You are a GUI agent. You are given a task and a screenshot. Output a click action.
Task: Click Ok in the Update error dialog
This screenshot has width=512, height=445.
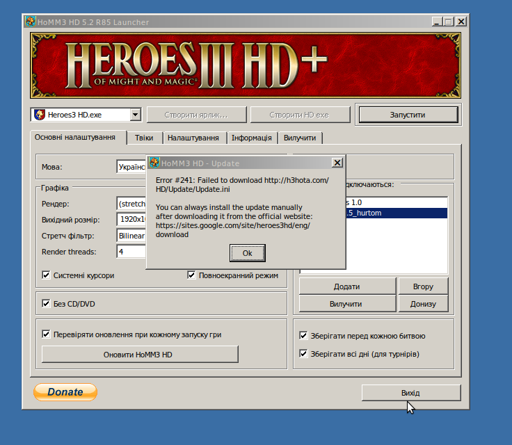247,253
